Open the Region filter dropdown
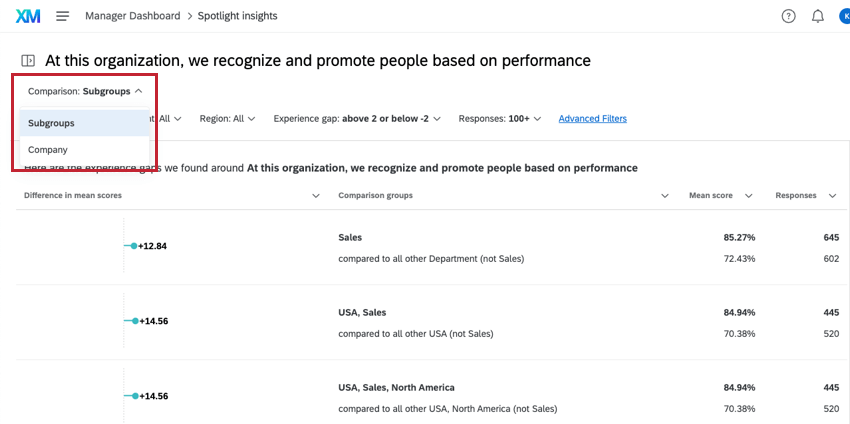Screen dimensions: 850x424 pyautogui.click(x=227, y=119)
